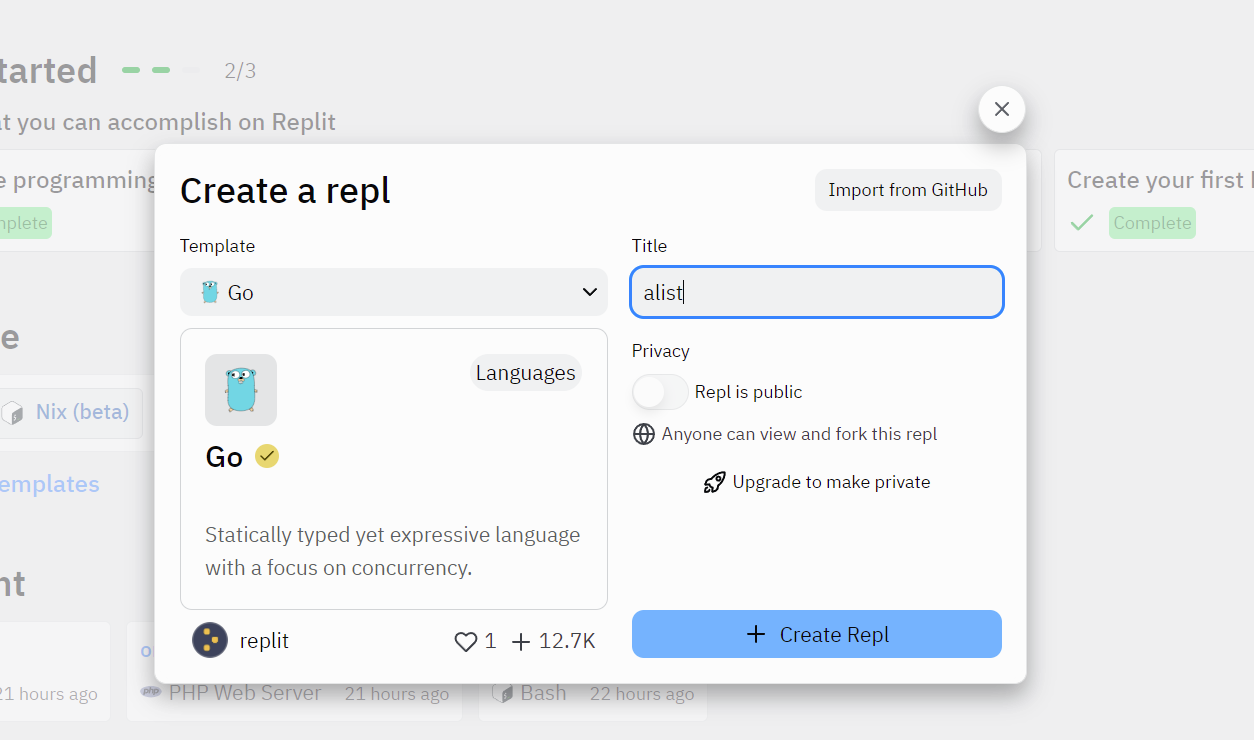1254x740 pixels.
Task: Click the rocket icon beside Upgrade
Action: [x=714, y=482]
